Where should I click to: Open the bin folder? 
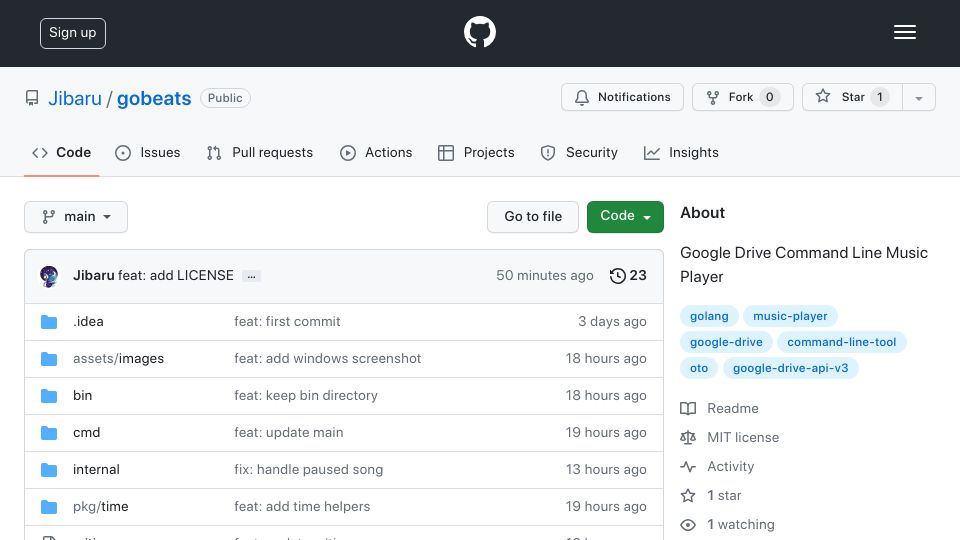click(x=82, y=396)
